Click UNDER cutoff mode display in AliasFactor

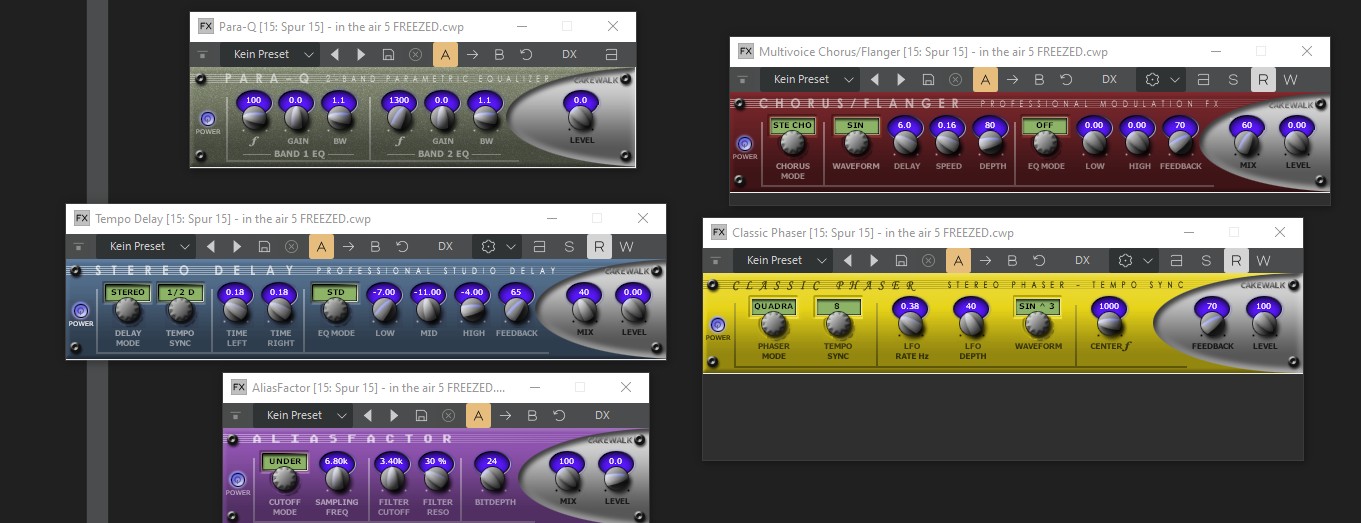pos(284,462)
